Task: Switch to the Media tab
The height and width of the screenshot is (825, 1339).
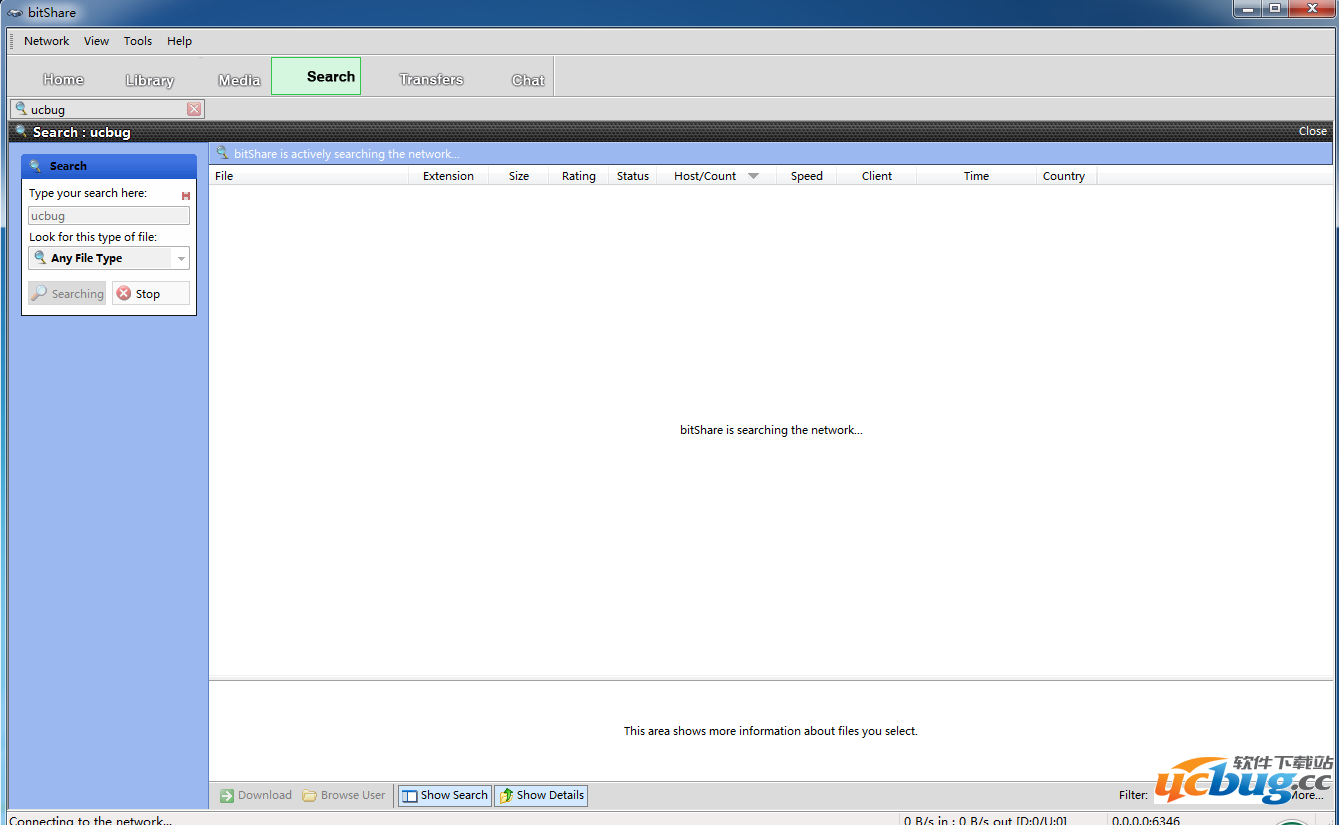Action: (x=239, y=80)
